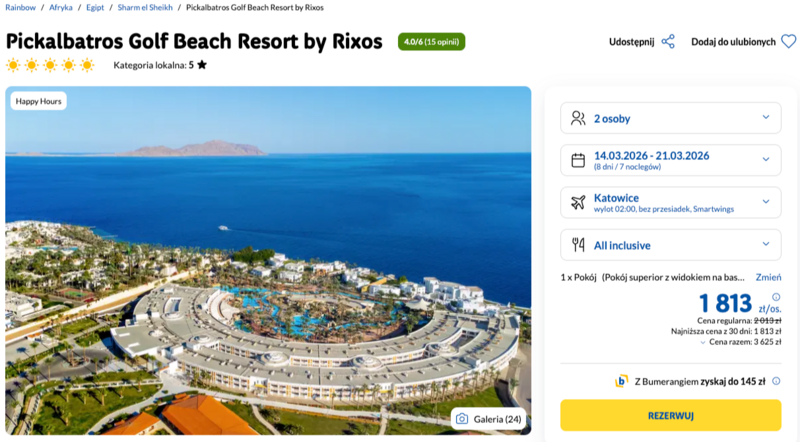
Task: Expand the 14.03.2026 - 21.03.2026 date selector
Action: click(670, 160)
